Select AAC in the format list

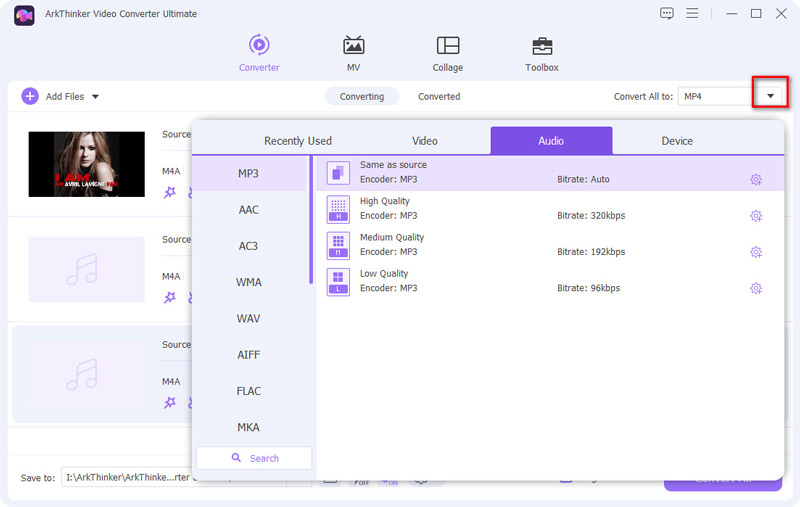pos(248,210)
